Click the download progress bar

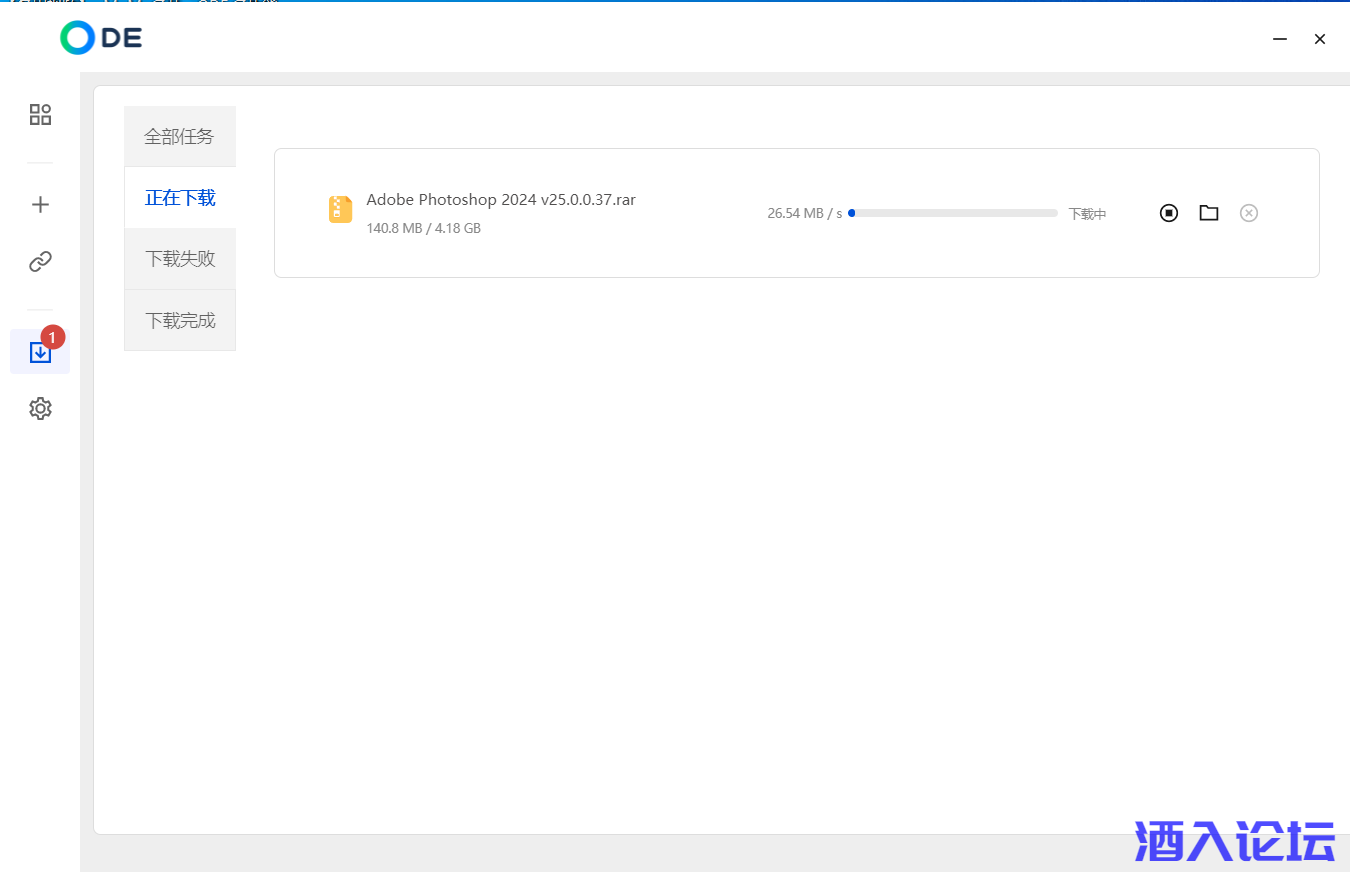coord(952,213)
